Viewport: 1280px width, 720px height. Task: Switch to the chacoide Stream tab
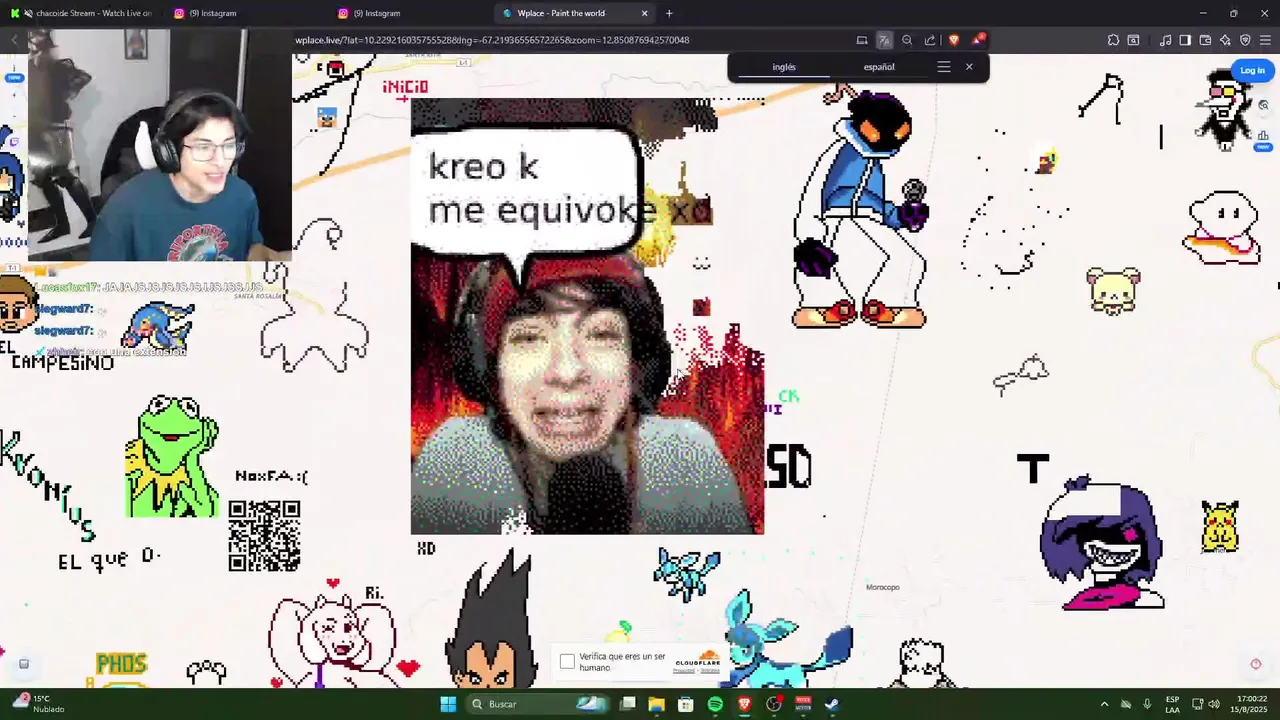[x=80, y=13]
